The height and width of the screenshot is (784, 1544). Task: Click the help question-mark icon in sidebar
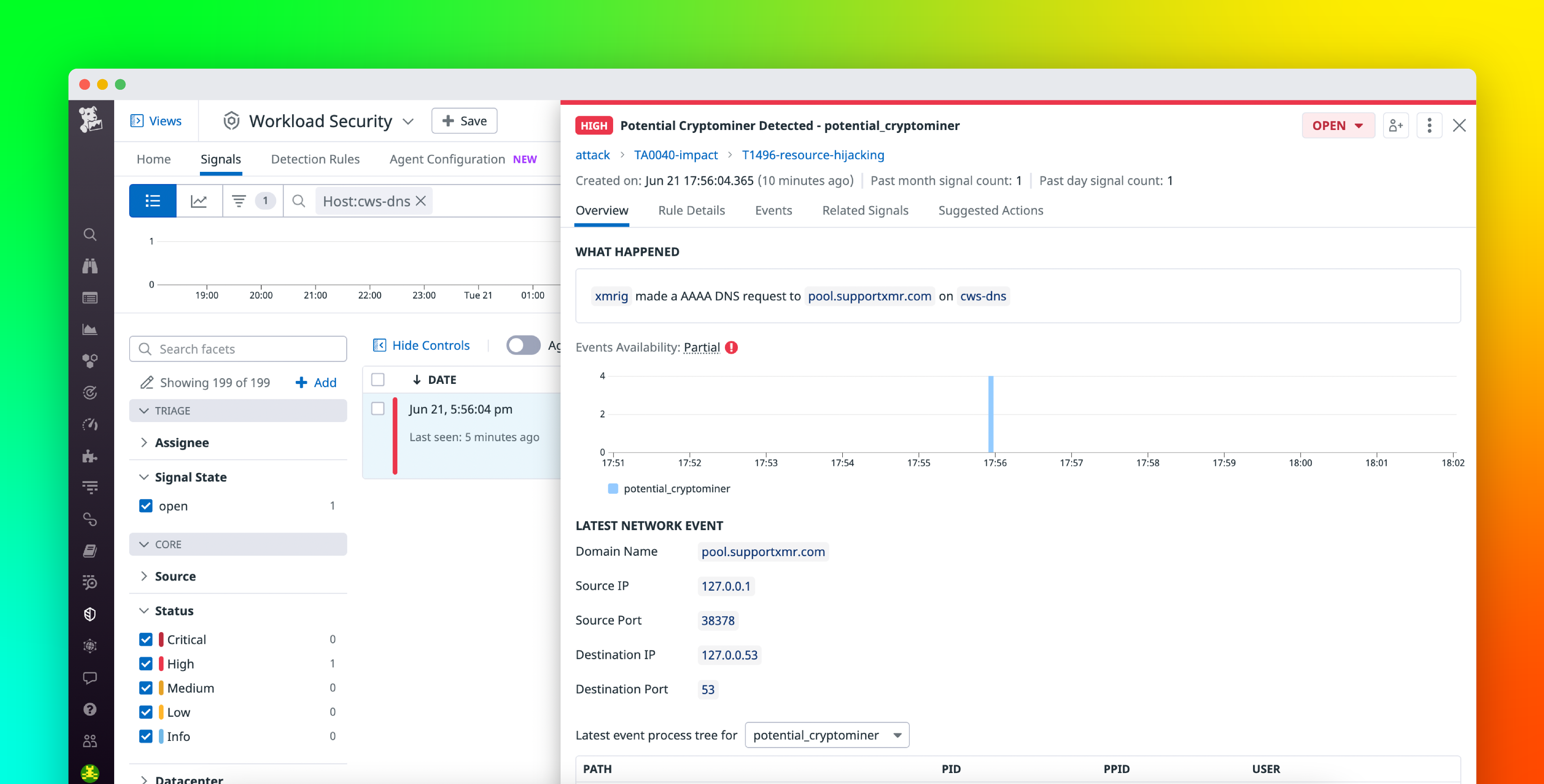coord(90,708)
